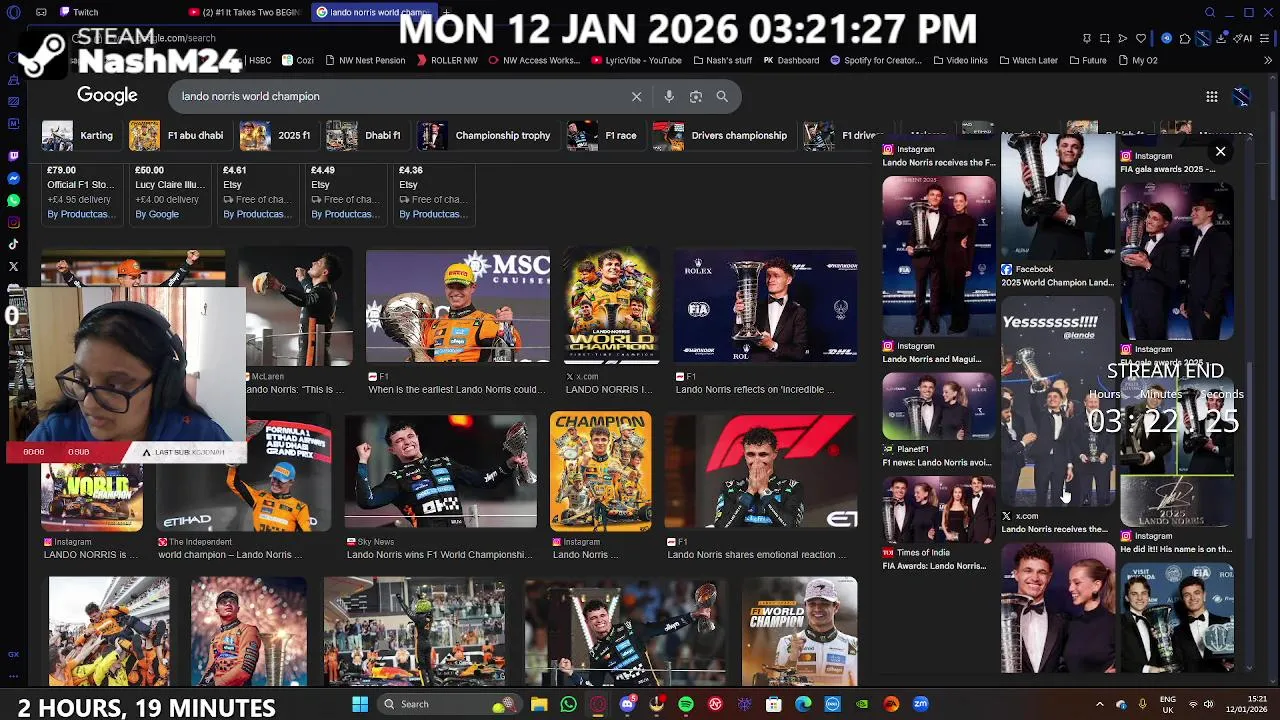This screenshot has height=720, width=1280.
Task: Show hidden system tray icons
Action: tap(1099, 704)
